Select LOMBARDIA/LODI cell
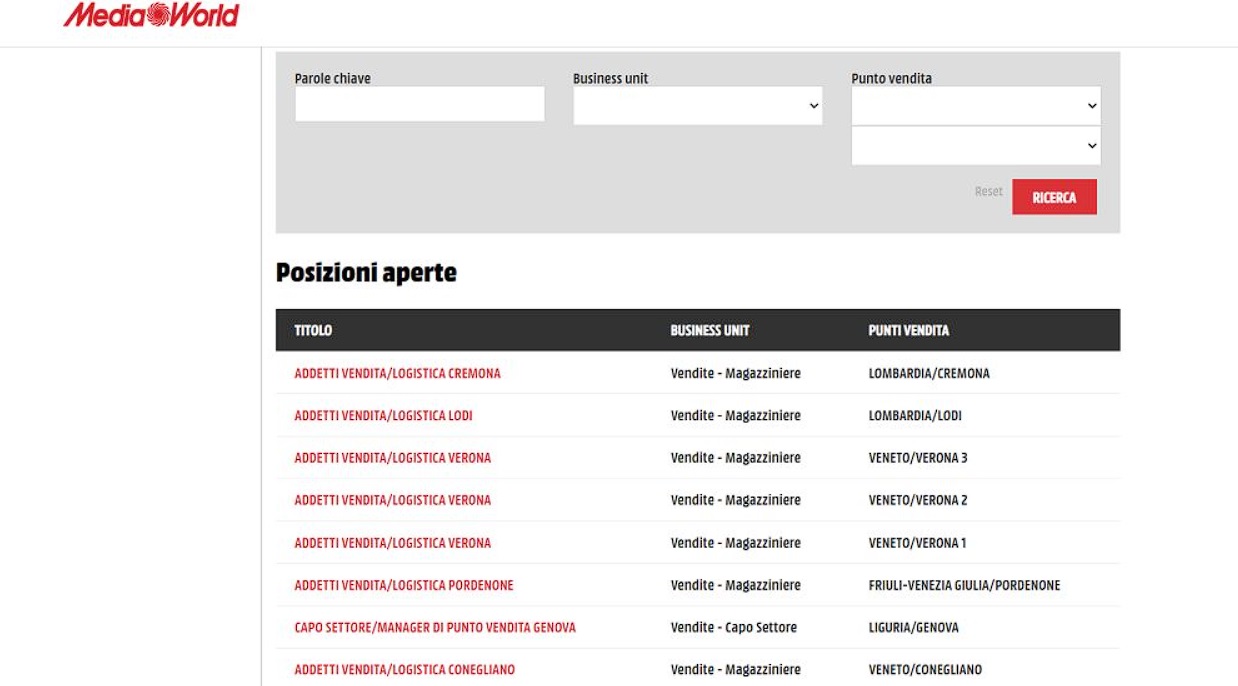 (915, 415)
